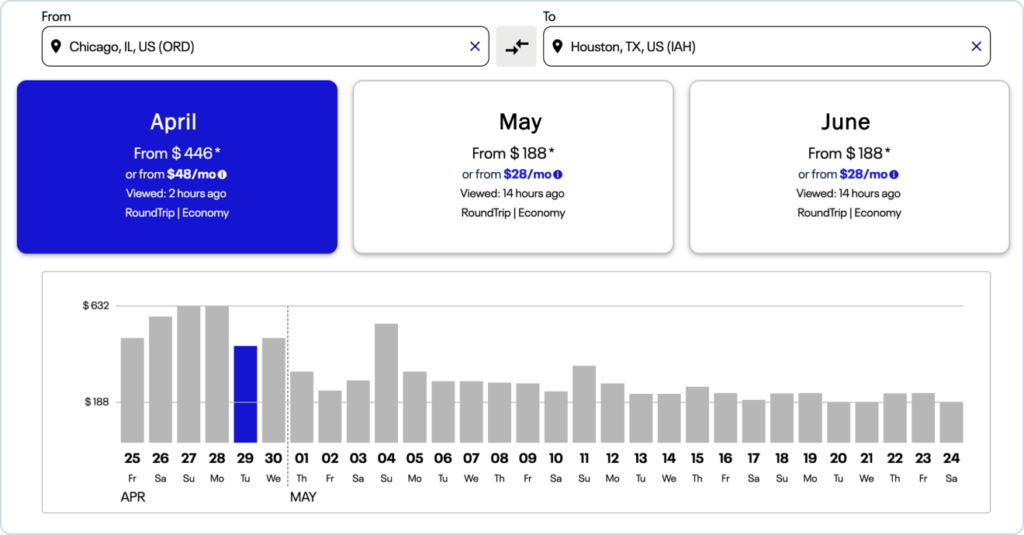This screenshot has height=535, width=1024.
Task: Select the April 27 Sunday bar
Action: 189,374
